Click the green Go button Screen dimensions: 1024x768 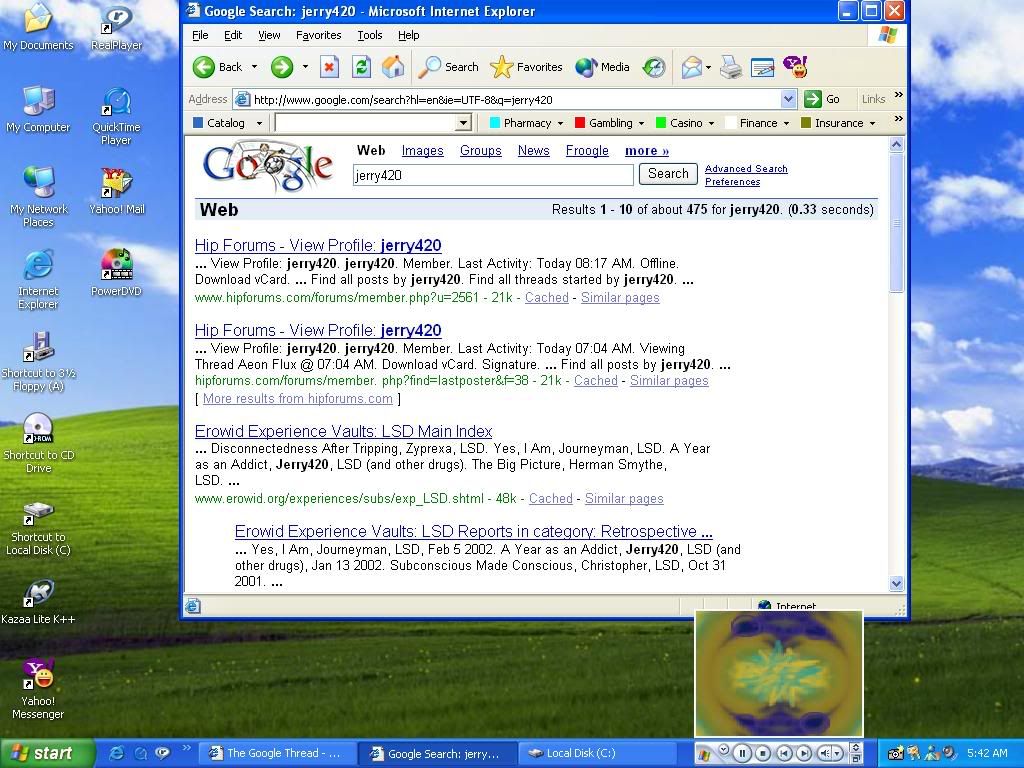tap(822, 99)
